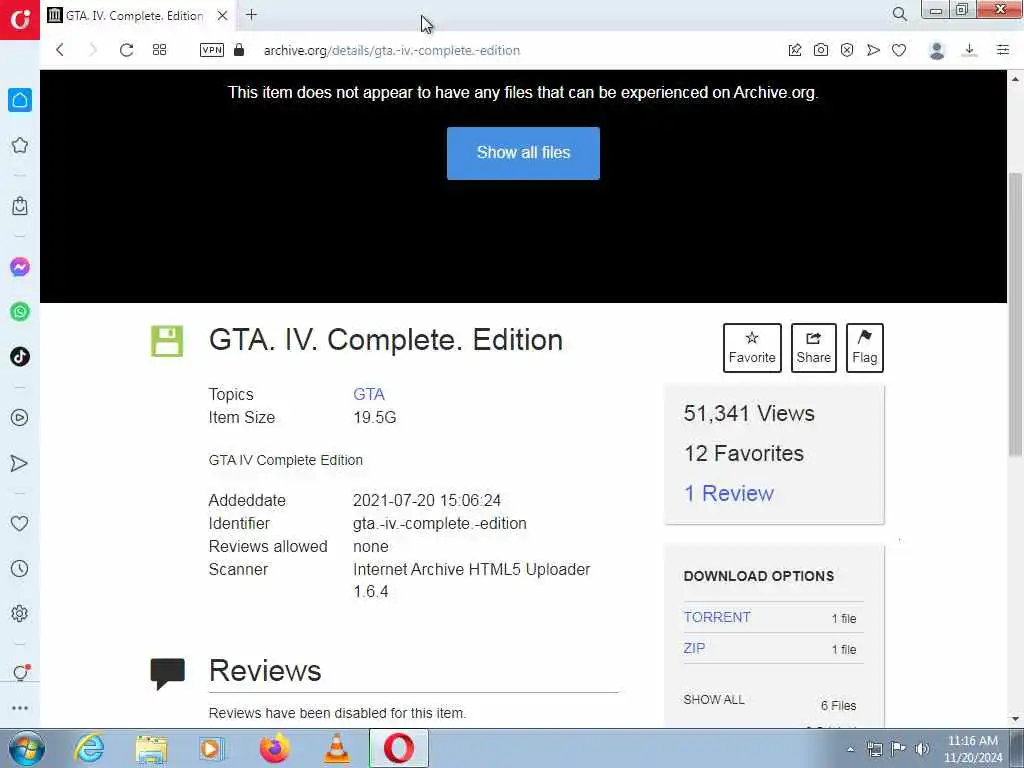
Task: Open Facebook Messenger from the sidebar
Action: click(x=20, y=266)
